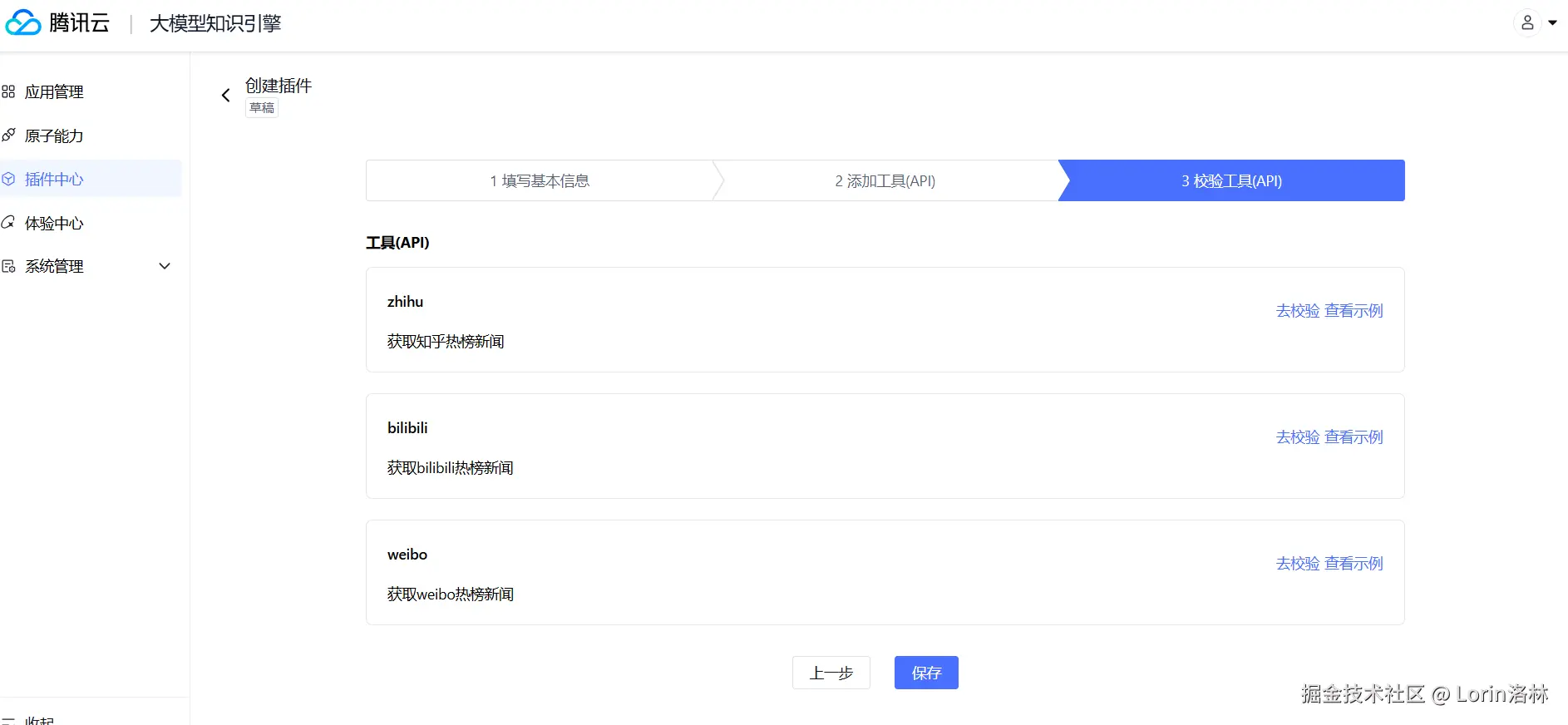The width and height of the screenshot is (1568, 725).
Task: Go back with the left arrow next to 创建插件
Action: 225,95
